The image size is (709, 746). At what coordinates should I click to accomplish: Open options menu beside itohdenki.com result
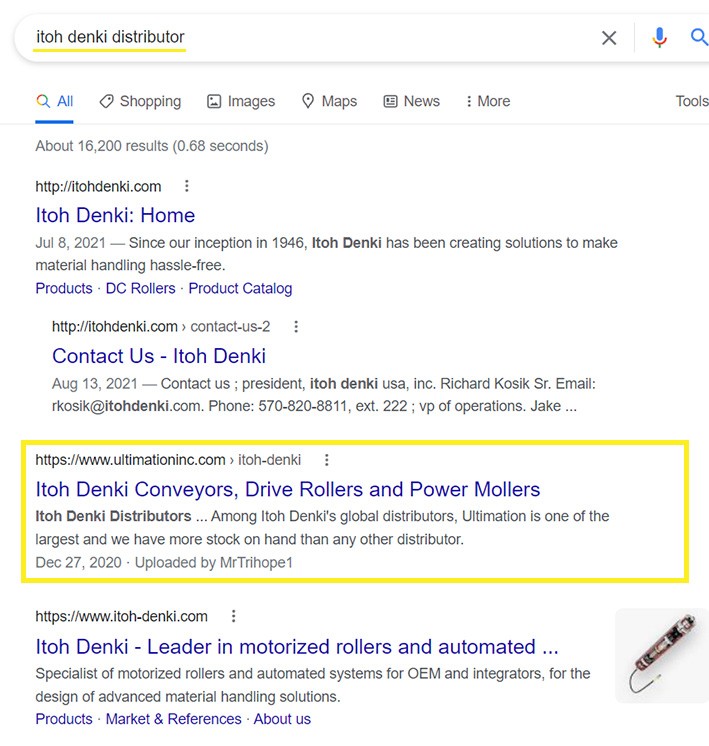[x=186, y=186]
